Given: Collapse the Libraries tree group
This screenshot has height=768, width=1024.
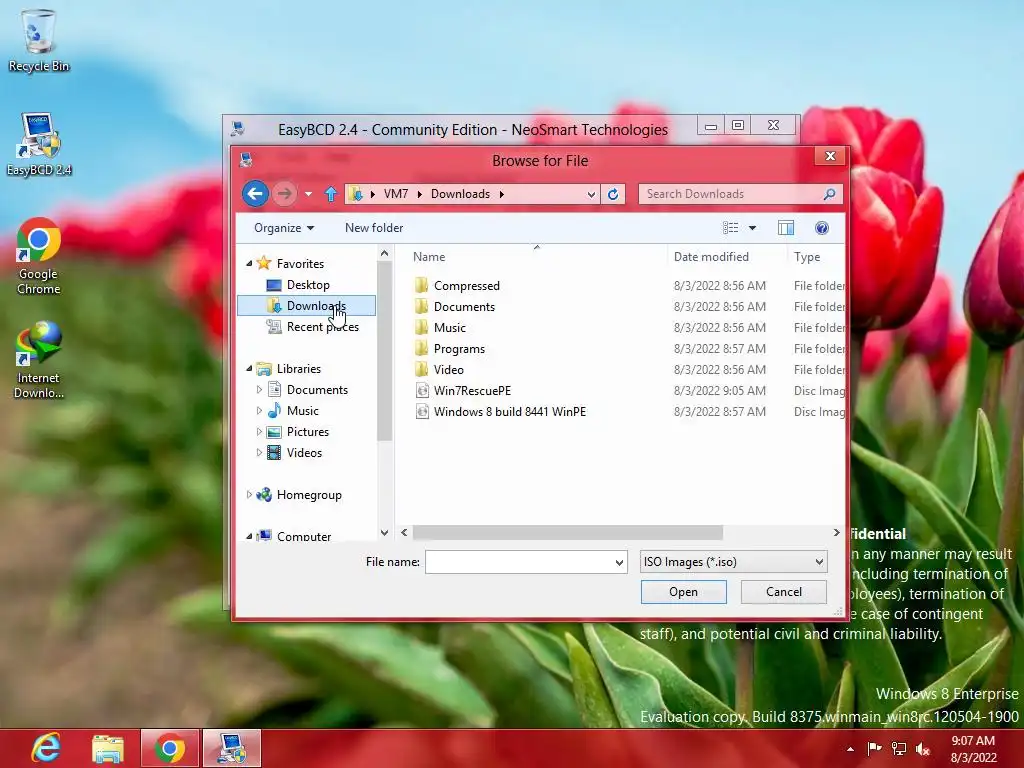Looking at the screenshot, I should tap(249, 368).
